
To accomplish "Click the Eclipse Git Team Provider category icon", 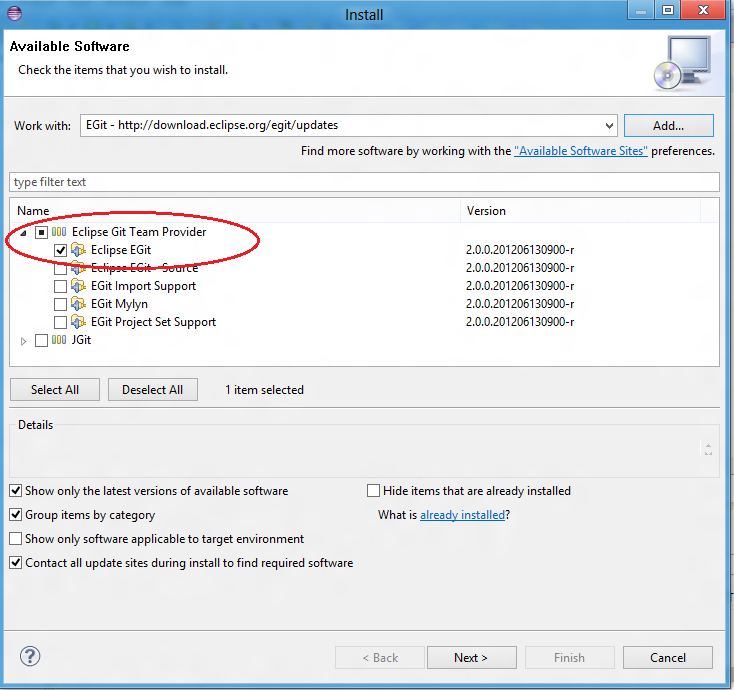I will [59, 232].
